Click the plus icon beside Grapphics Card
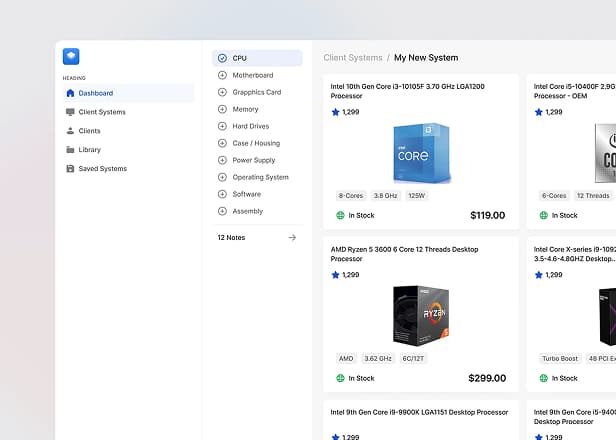The height and width of the screenshot is (440, 616). 222,92
